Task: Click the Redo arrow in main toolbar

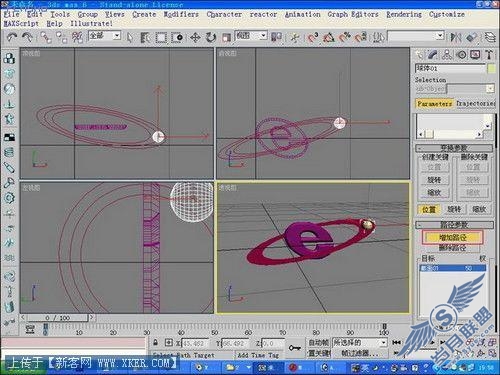Action: pyautogui.click(x=27, y=37)
